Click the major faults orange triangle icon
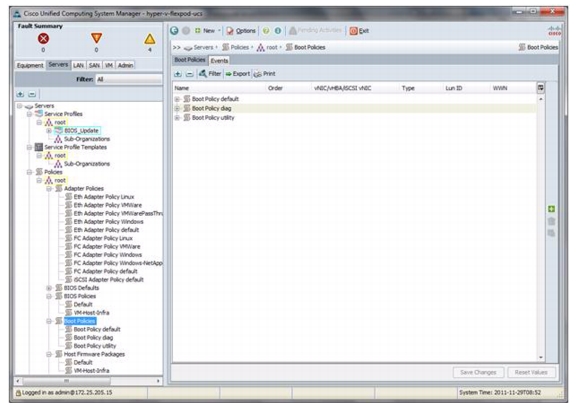This screenshot has height=403, width=576. [96, 38]
